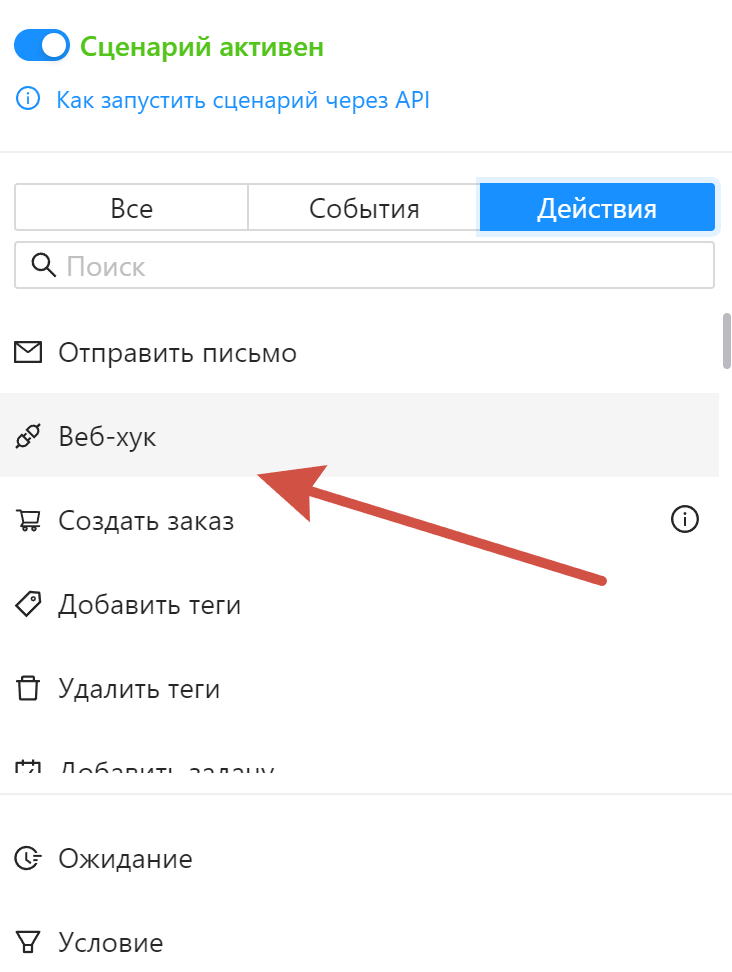The image size is (732, 972).
Task: Click the funnel icon for "Условие"
Action: pyautogui.click(x=28, y=941)
